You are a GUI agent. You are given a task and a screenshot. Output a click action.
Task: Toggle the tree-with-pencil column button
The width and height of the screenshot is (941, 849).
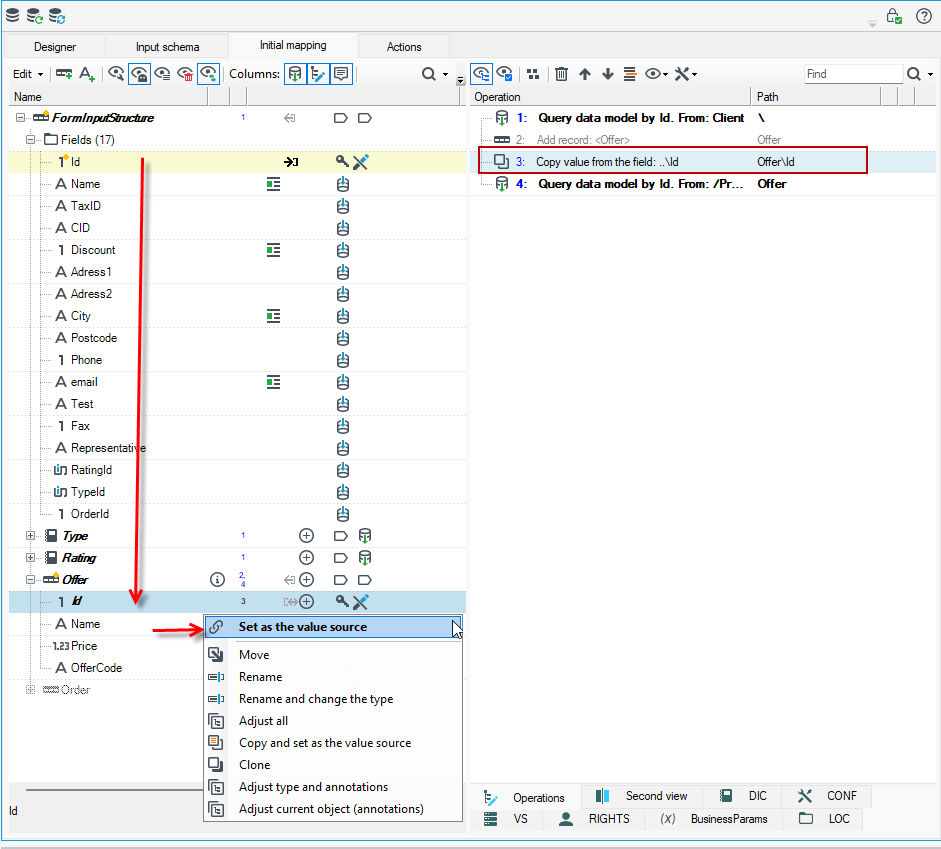[x=318, y=74]
